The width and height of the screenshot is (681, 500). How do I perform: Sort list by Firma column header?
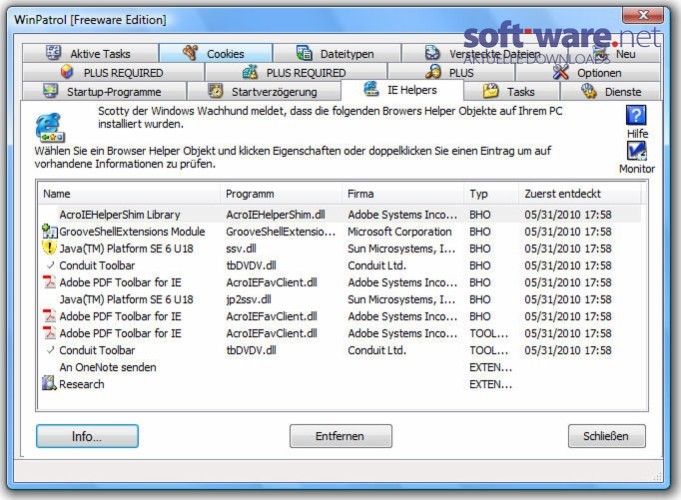pos(403,194)
